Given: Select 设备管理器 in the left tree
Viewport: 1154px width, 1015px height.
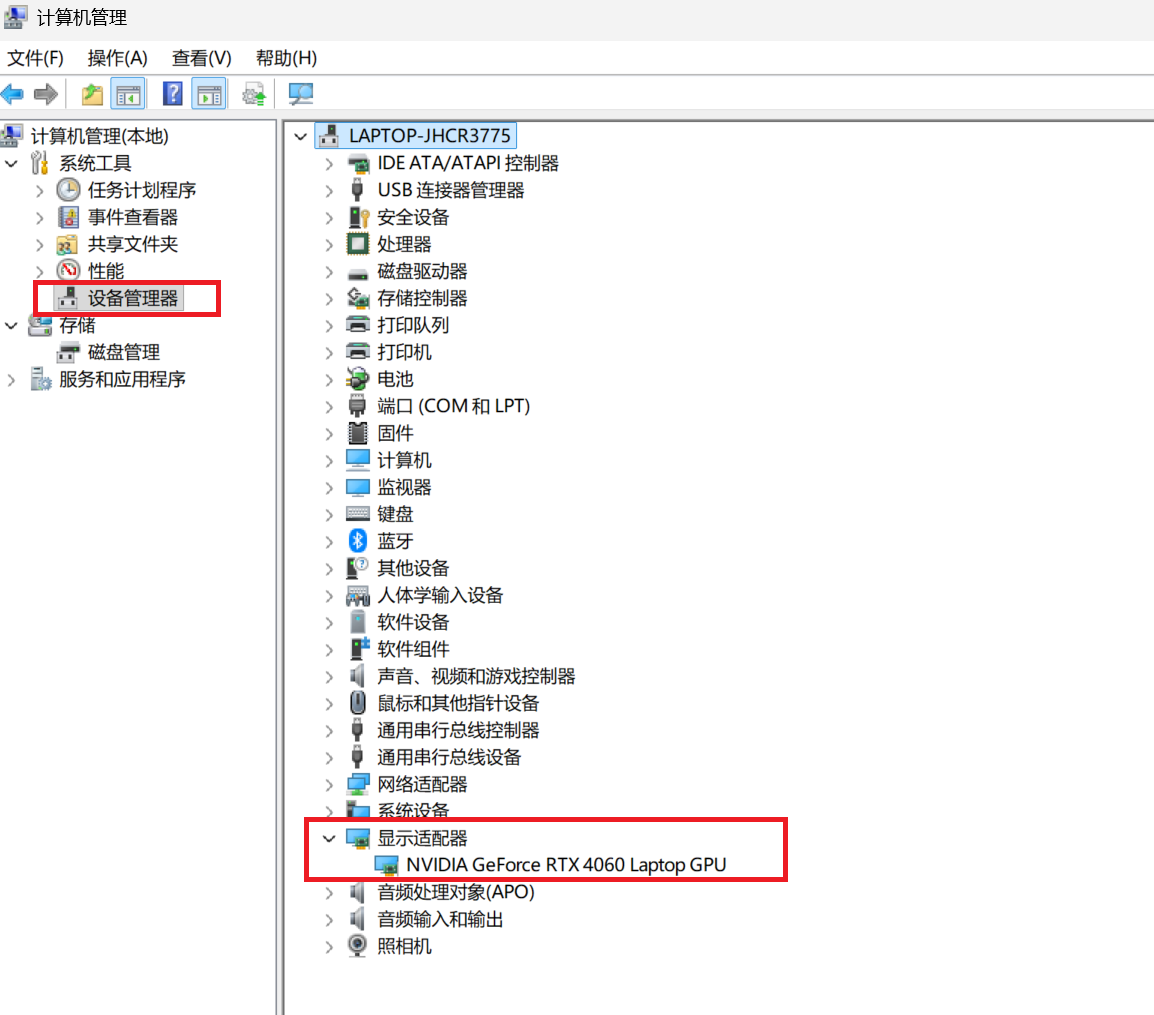Looking at the screenshot, I should [132, 298].
